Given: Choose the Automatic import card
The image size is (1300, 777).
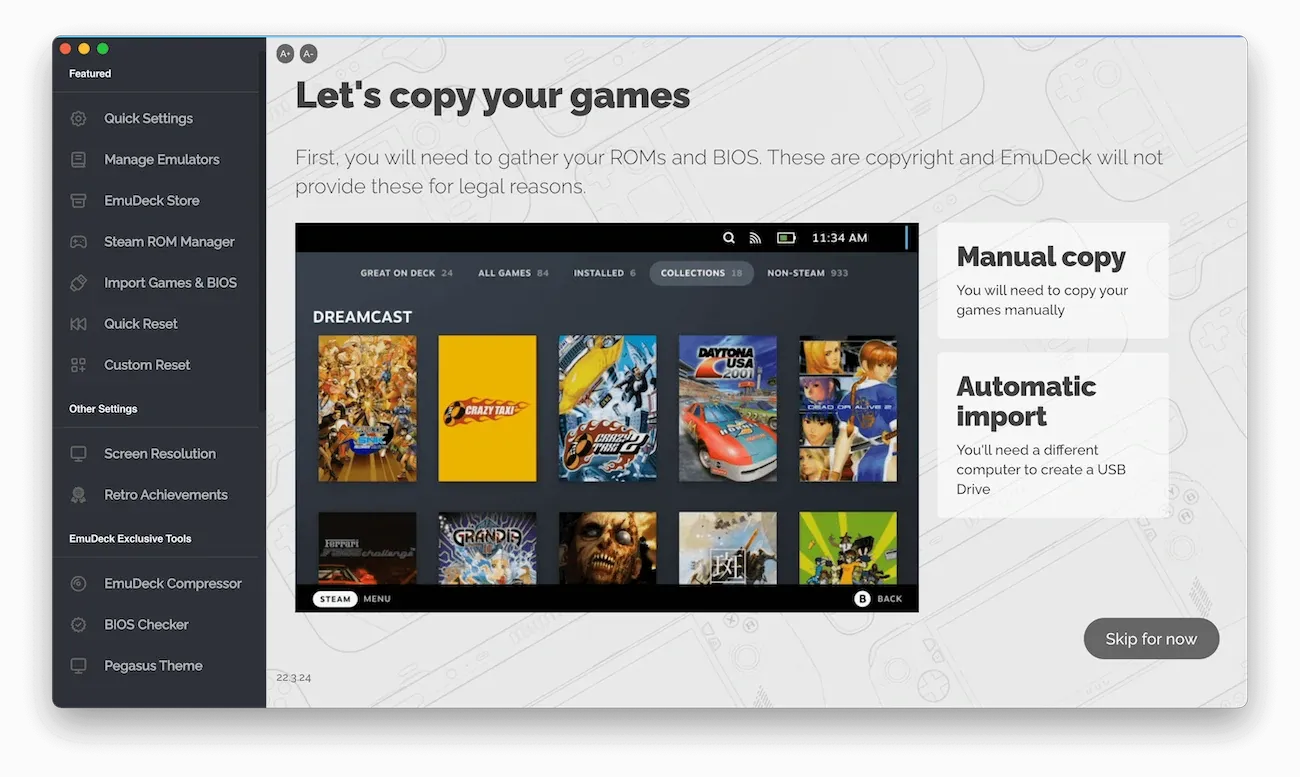Looking at the screenshot, I should 1053,435.
